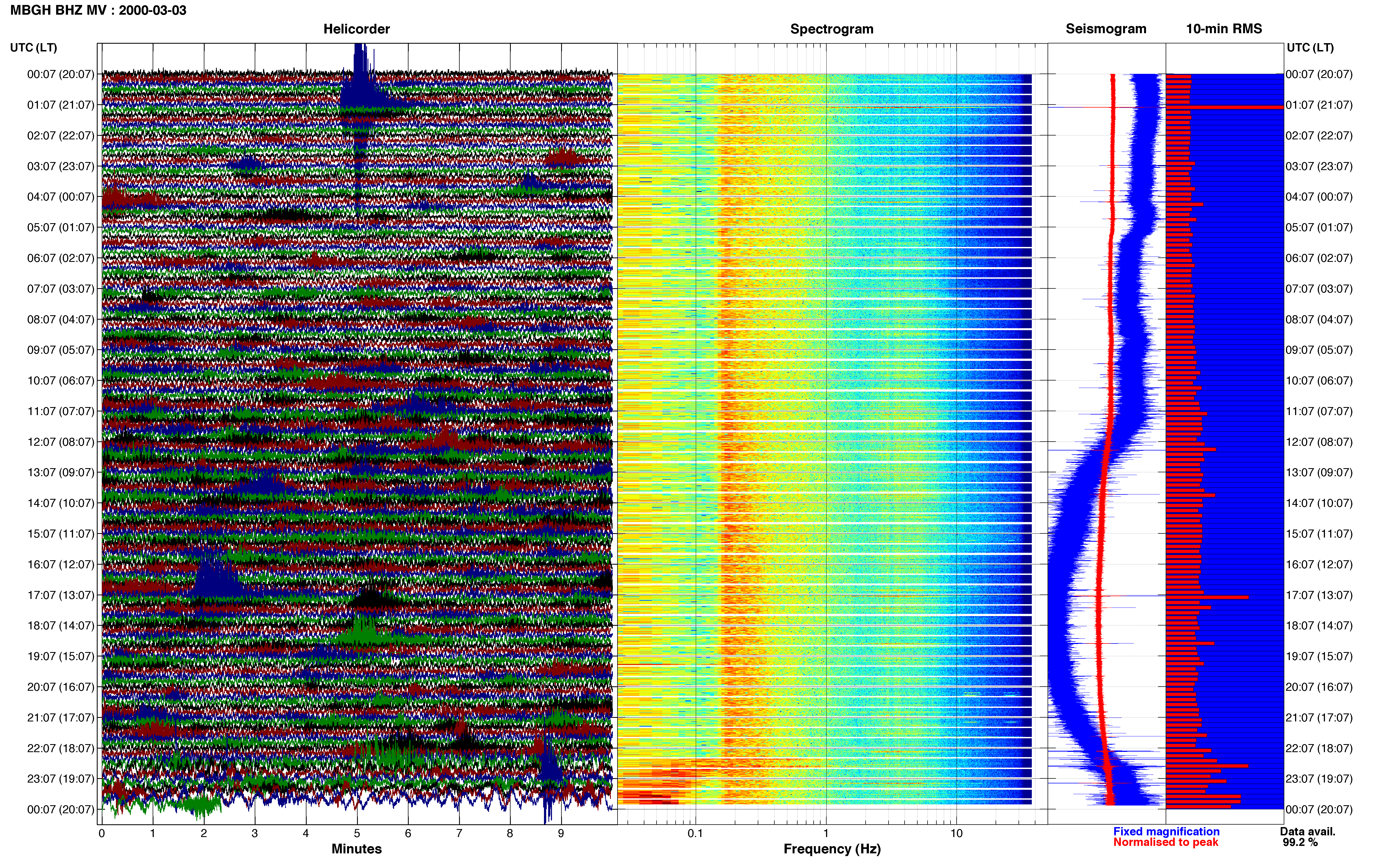
Task: Click the 'Minutes' x-axis label
Action: pos(356,849)
